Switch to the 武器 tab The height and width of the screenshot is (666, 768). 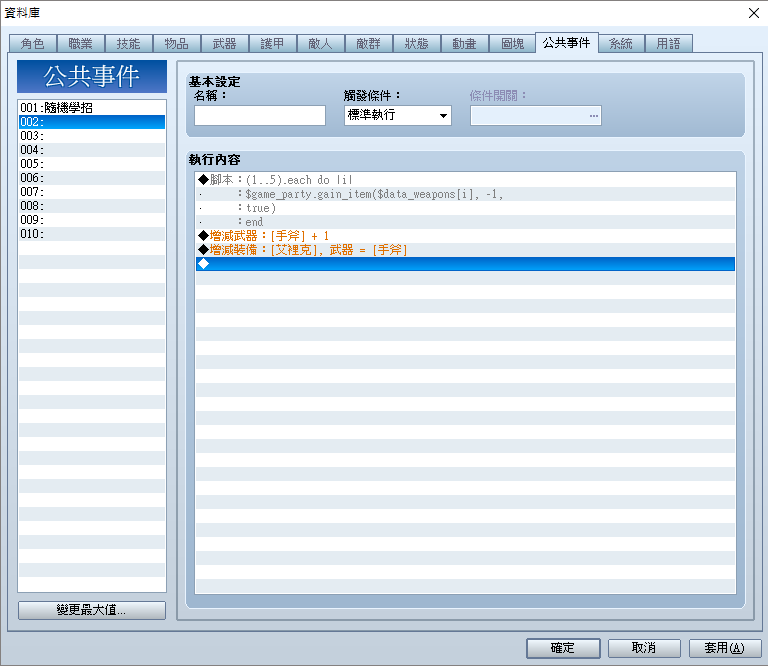tap(225, 44)
